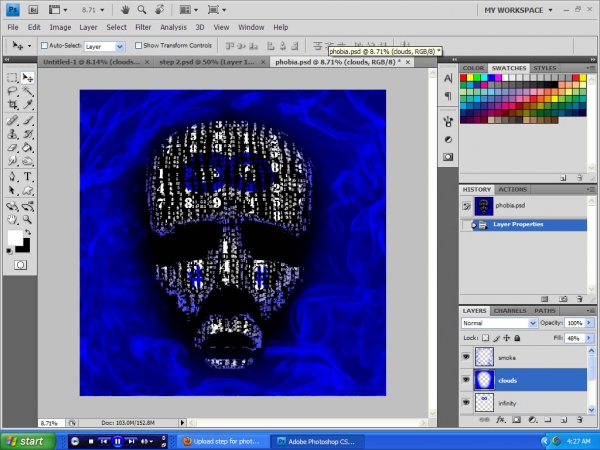Screen dimensions: 600x450
Task: Switch to Upload step taskbar button
Action: tap(221, 441)
